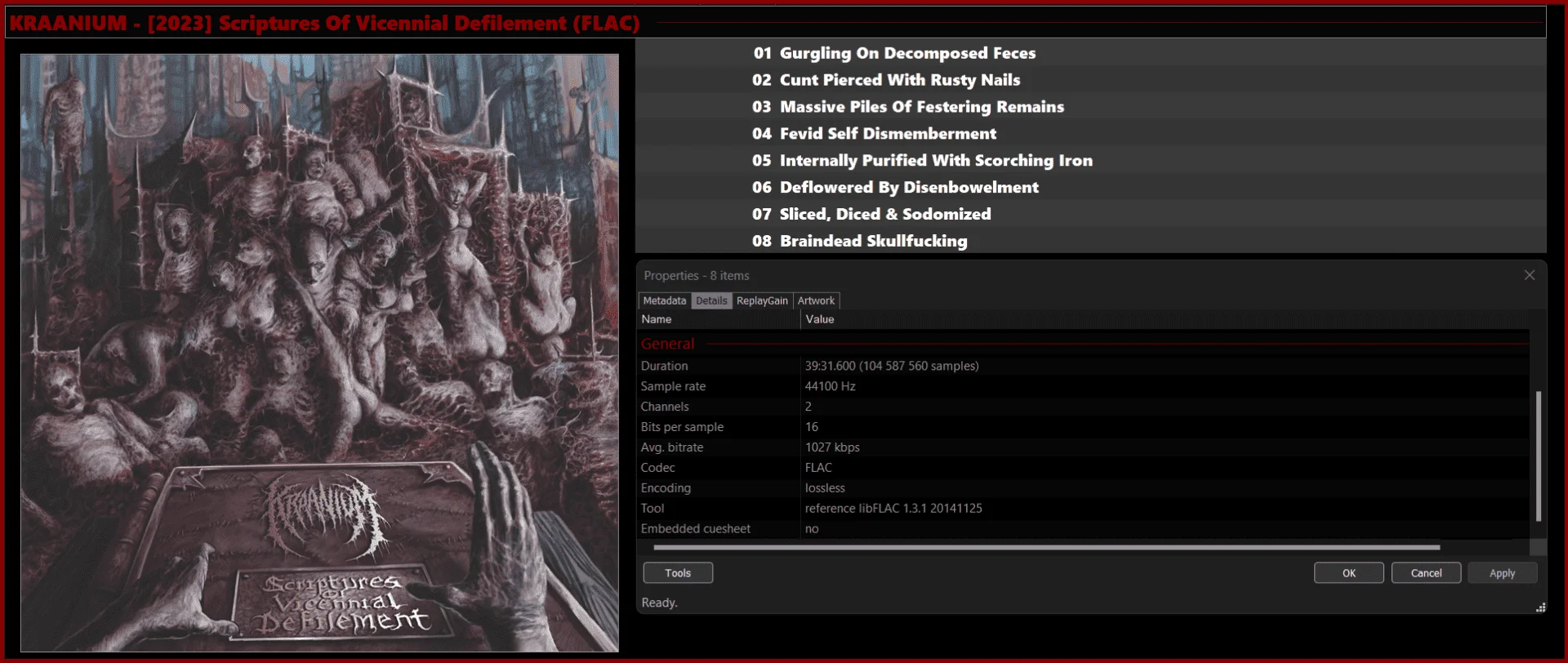Select the Codec property row
The image size is (1568, 663).
coord(1084,468)
